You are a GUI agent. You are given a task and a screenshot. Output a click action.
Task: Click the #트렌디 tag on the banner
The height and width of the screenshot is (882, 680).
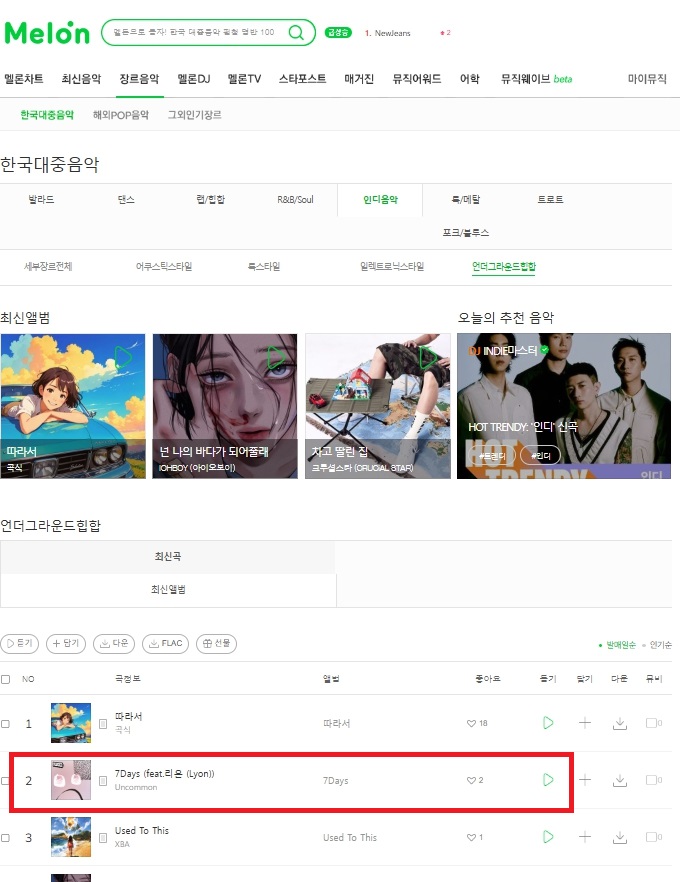click(x=491, y=456)
